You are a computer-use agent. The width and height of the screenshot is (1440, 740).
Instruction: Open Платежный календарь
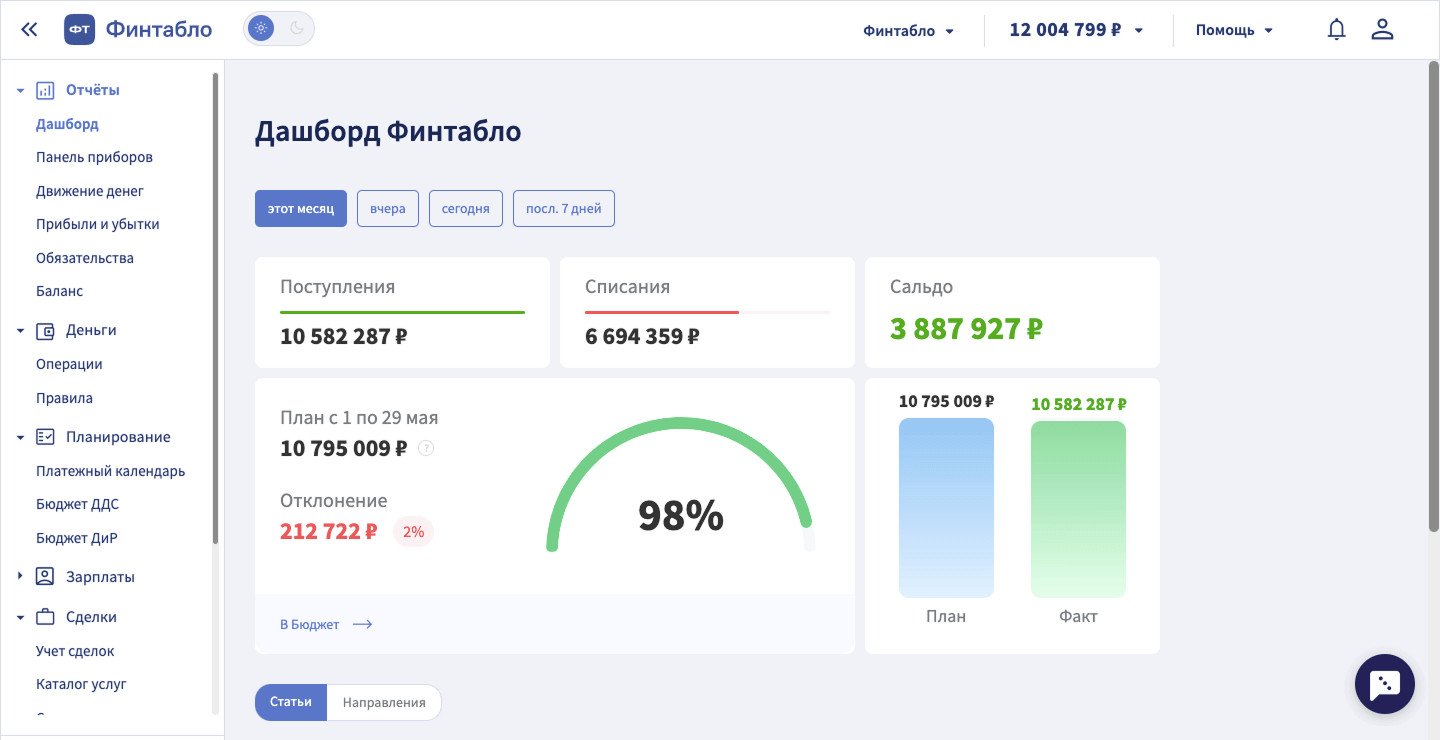tap(110, 471)
